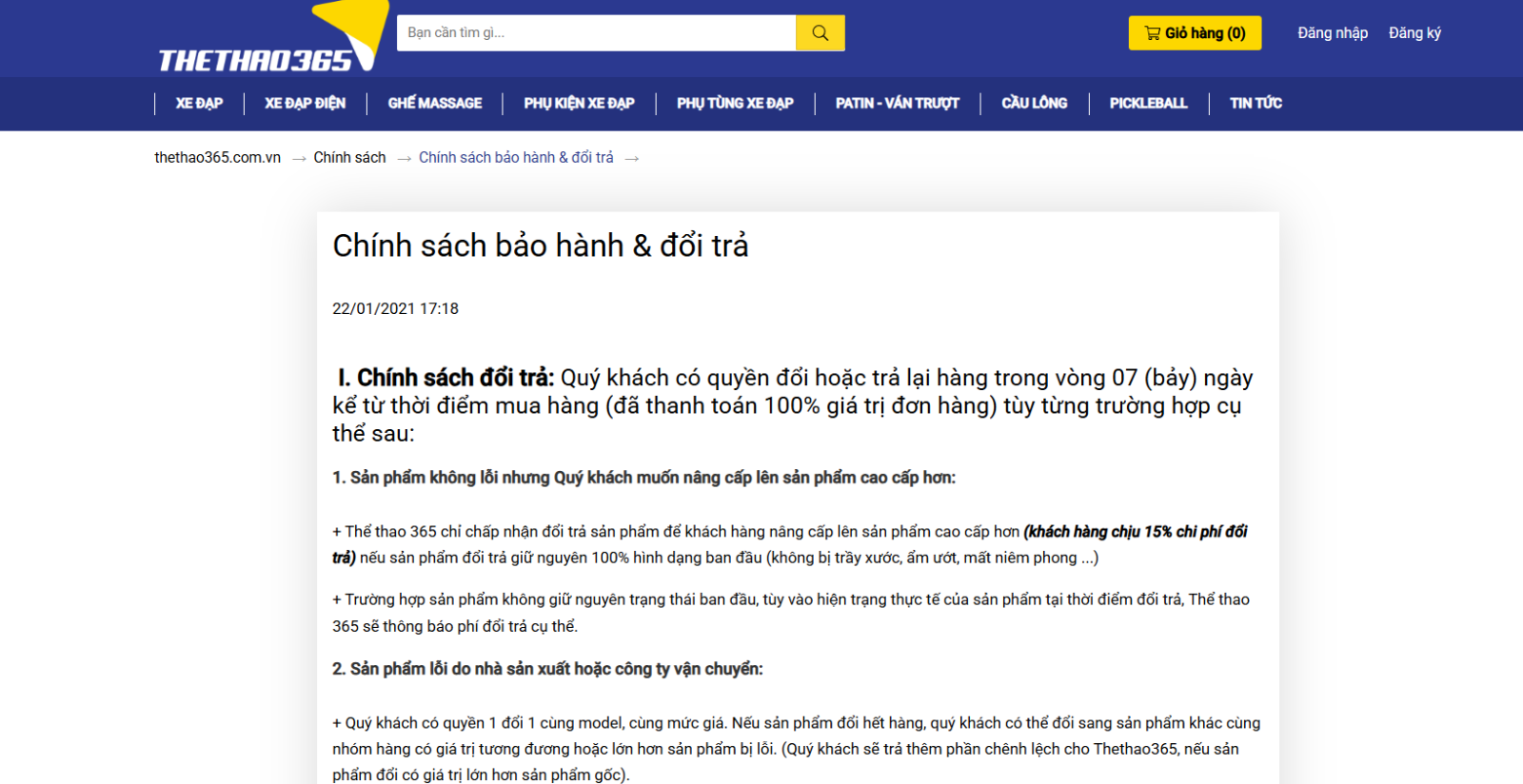1523x784 pixels.
Task: Select GHẾ MASSAGE in navigation bar
Action: [x=435, y=103]
